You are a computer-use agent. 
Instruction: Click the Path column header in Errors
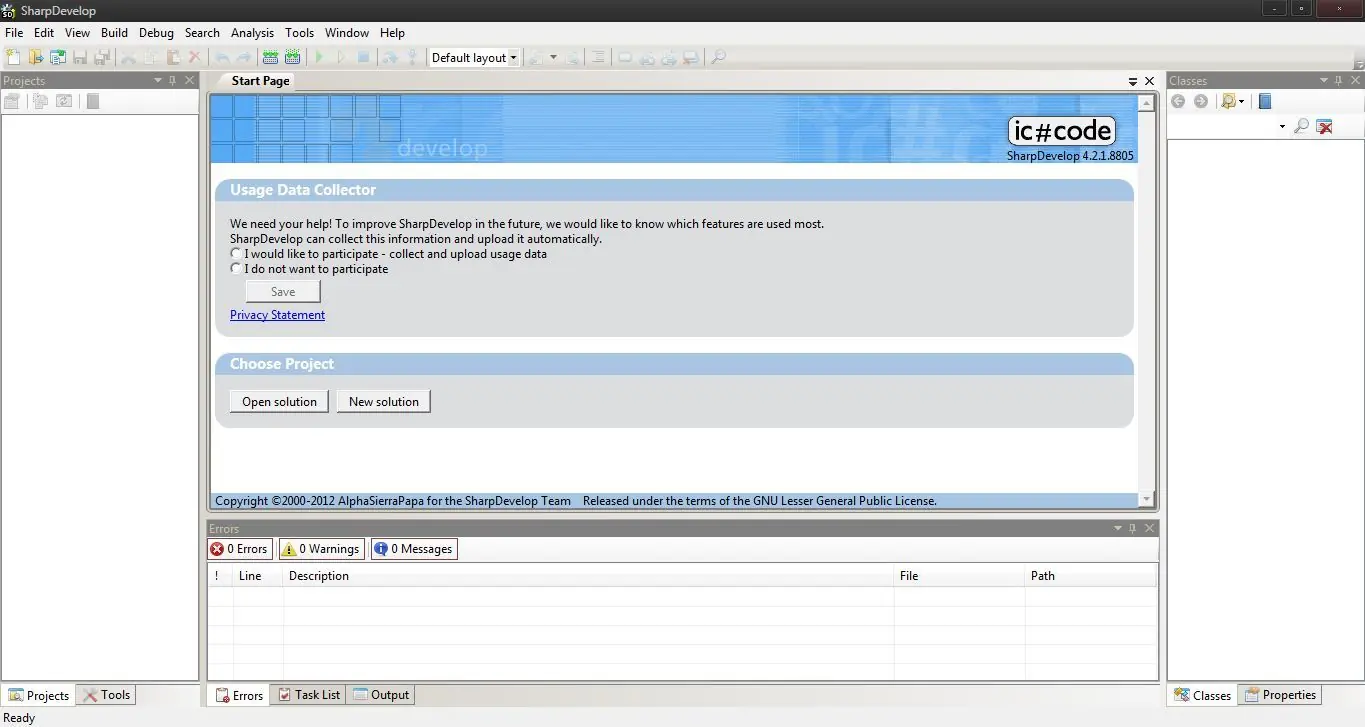pyautogui.click(x=1090, y=576)
